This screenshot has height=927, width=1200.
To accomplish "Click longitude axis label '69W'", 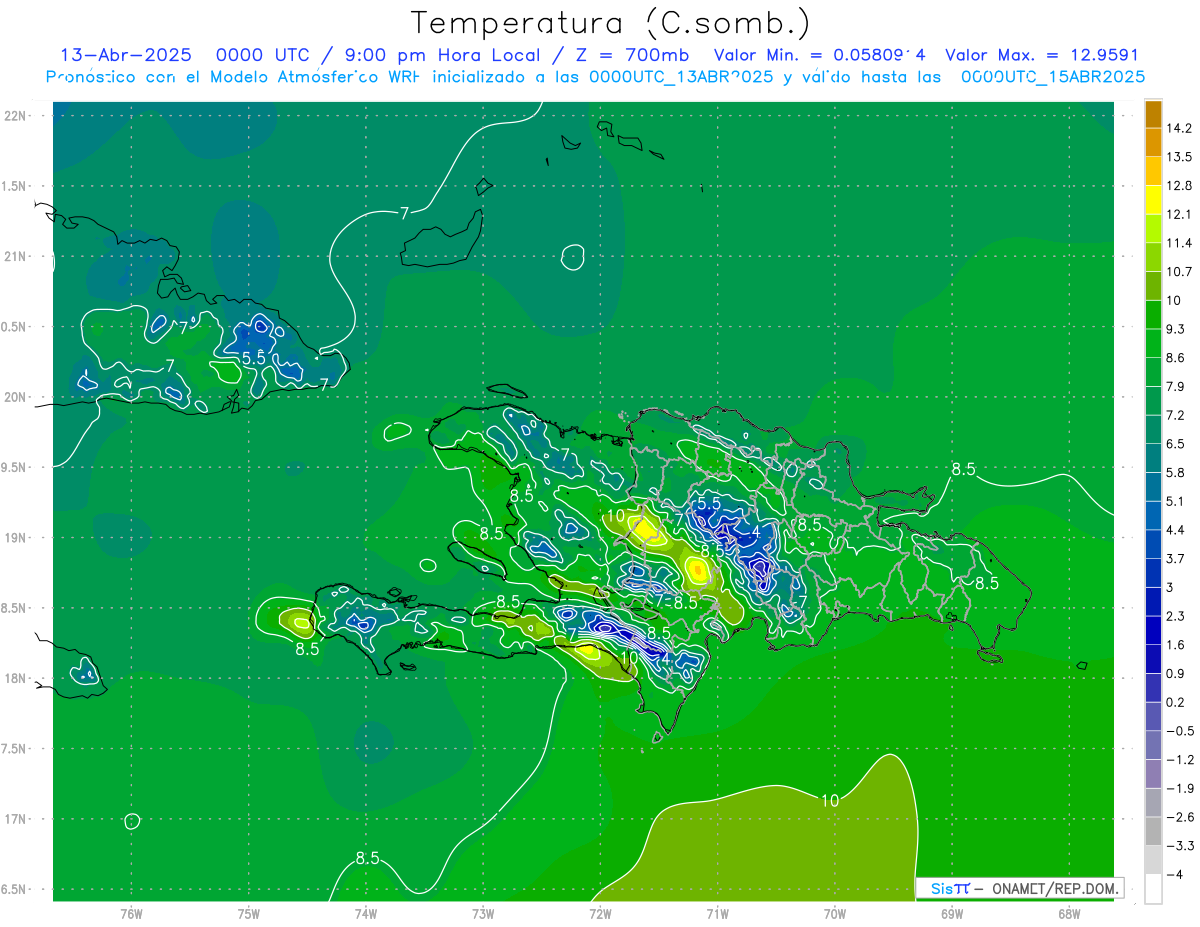I will pyautogui.click(x=952, y=914).
